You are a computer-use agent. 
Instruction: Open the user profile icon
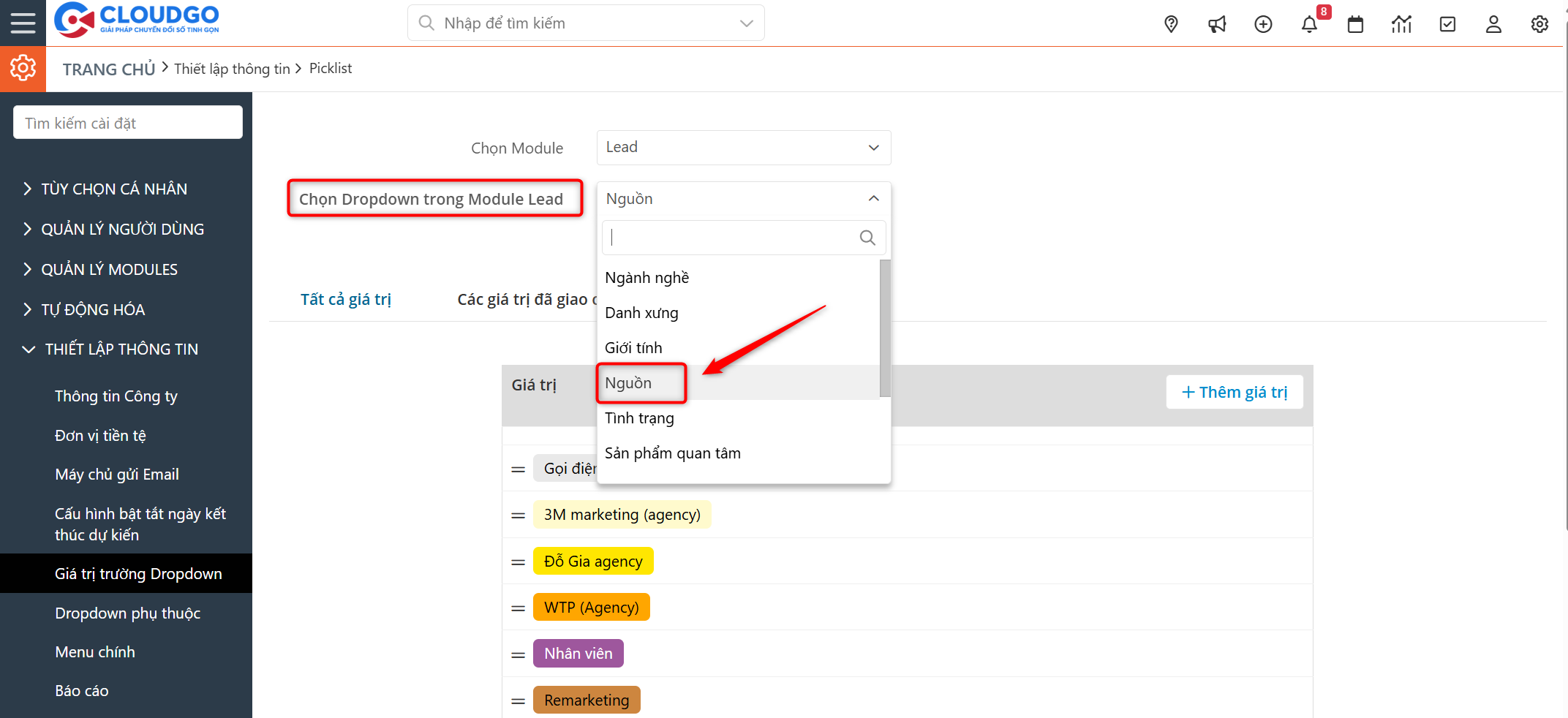(x=1493, y=24)
